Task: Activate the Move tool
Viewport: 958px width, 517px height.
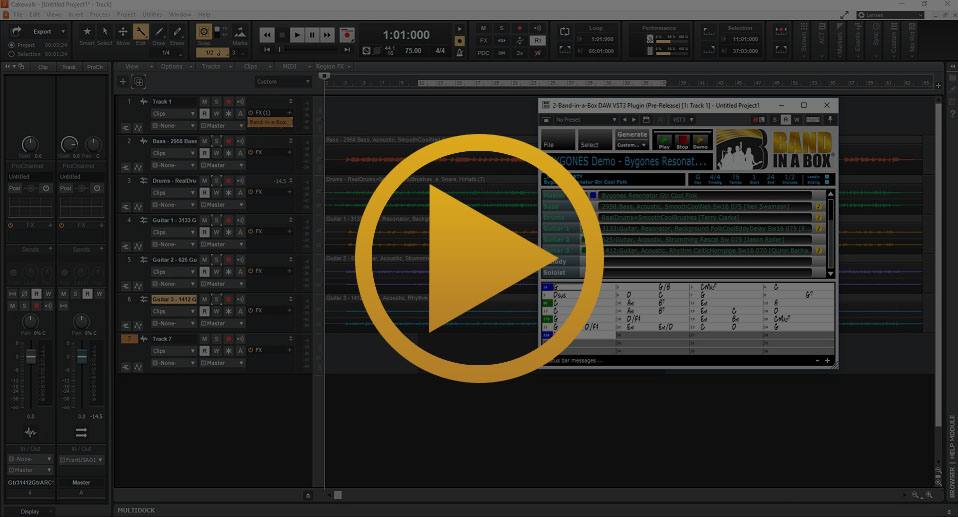Action: [123, 32]
